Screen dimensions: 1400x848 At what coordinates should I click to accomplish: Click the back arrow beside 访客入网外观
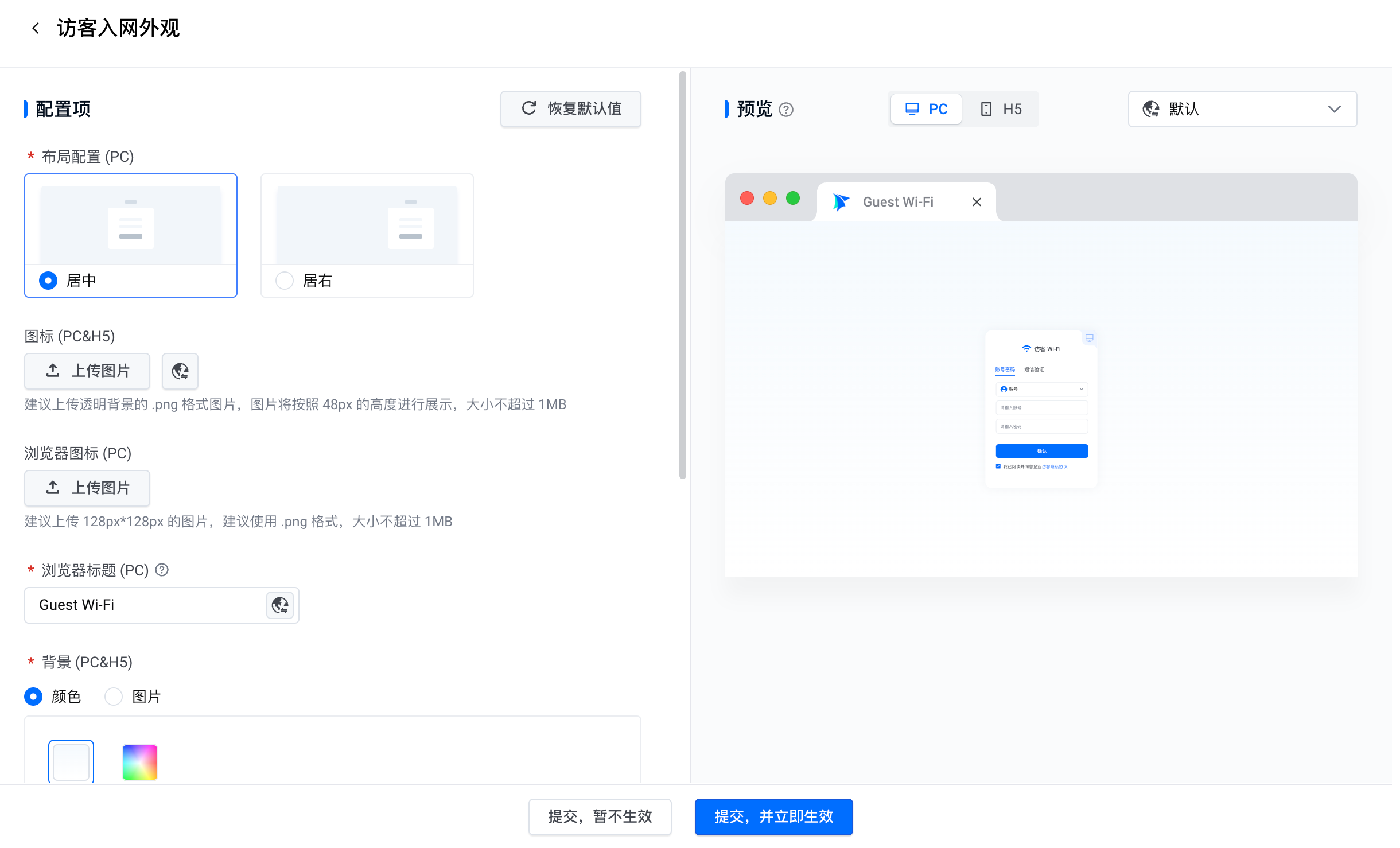(x=36, y=28)
